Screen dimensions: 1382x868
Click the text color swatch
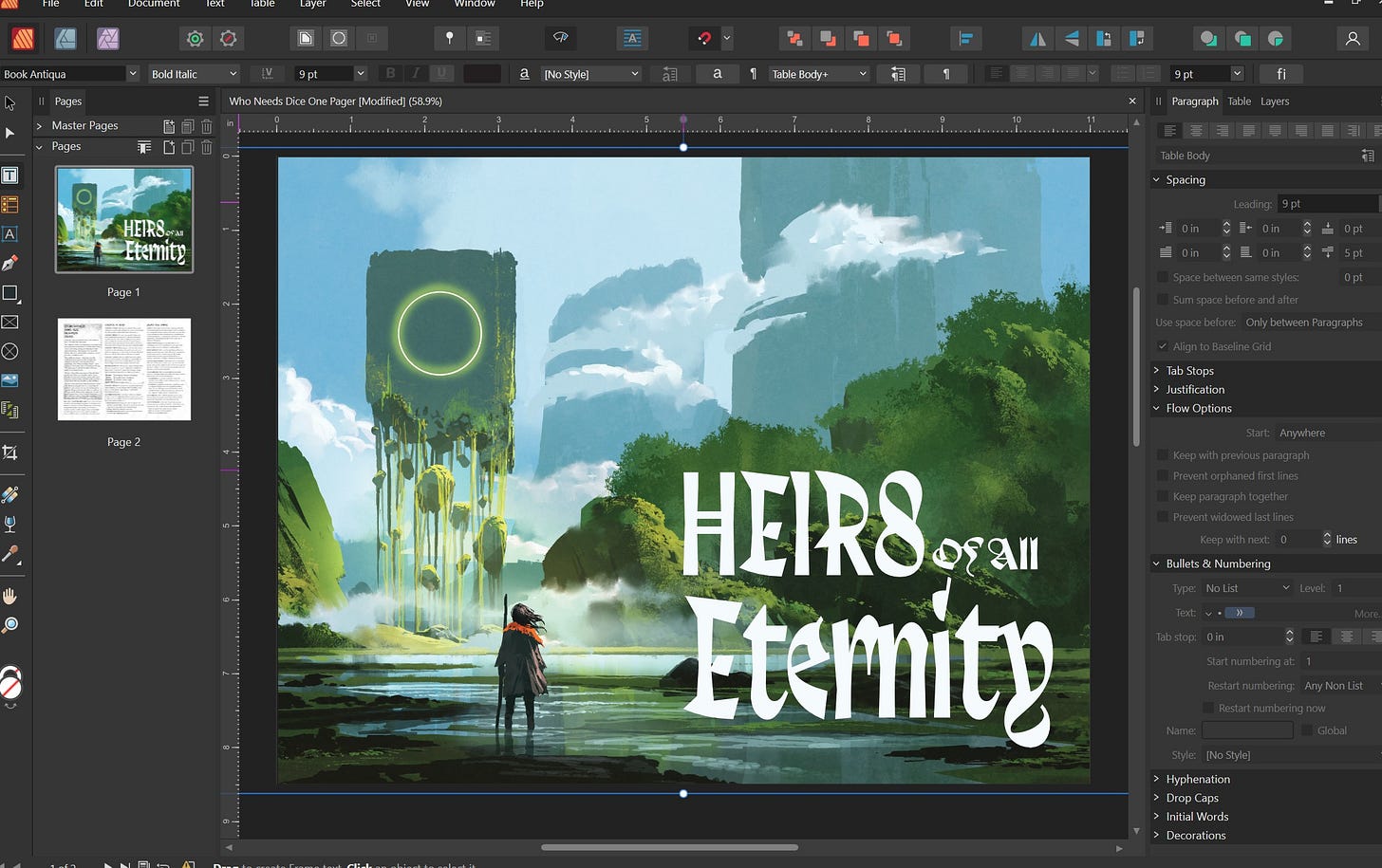pyautogui.click(x=482, y=74)
